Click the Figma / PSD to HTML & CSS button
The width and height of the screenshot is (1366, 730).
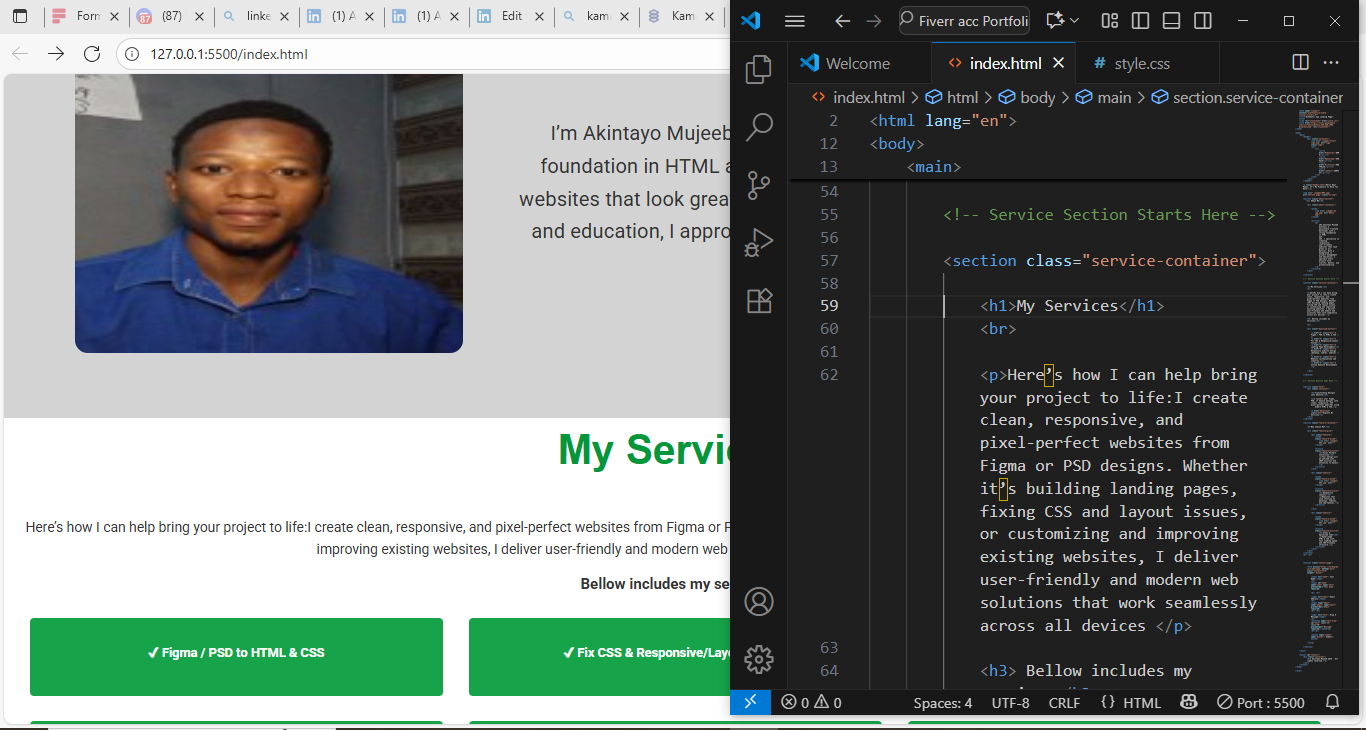coord(236,653)
